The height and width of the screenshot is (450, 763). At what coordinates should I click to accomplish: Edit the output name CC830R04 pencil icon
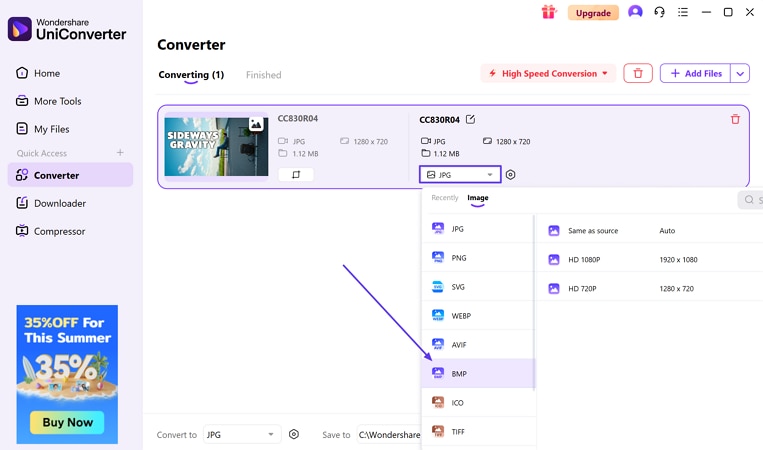pyautogui.click(x=470, y=119)
